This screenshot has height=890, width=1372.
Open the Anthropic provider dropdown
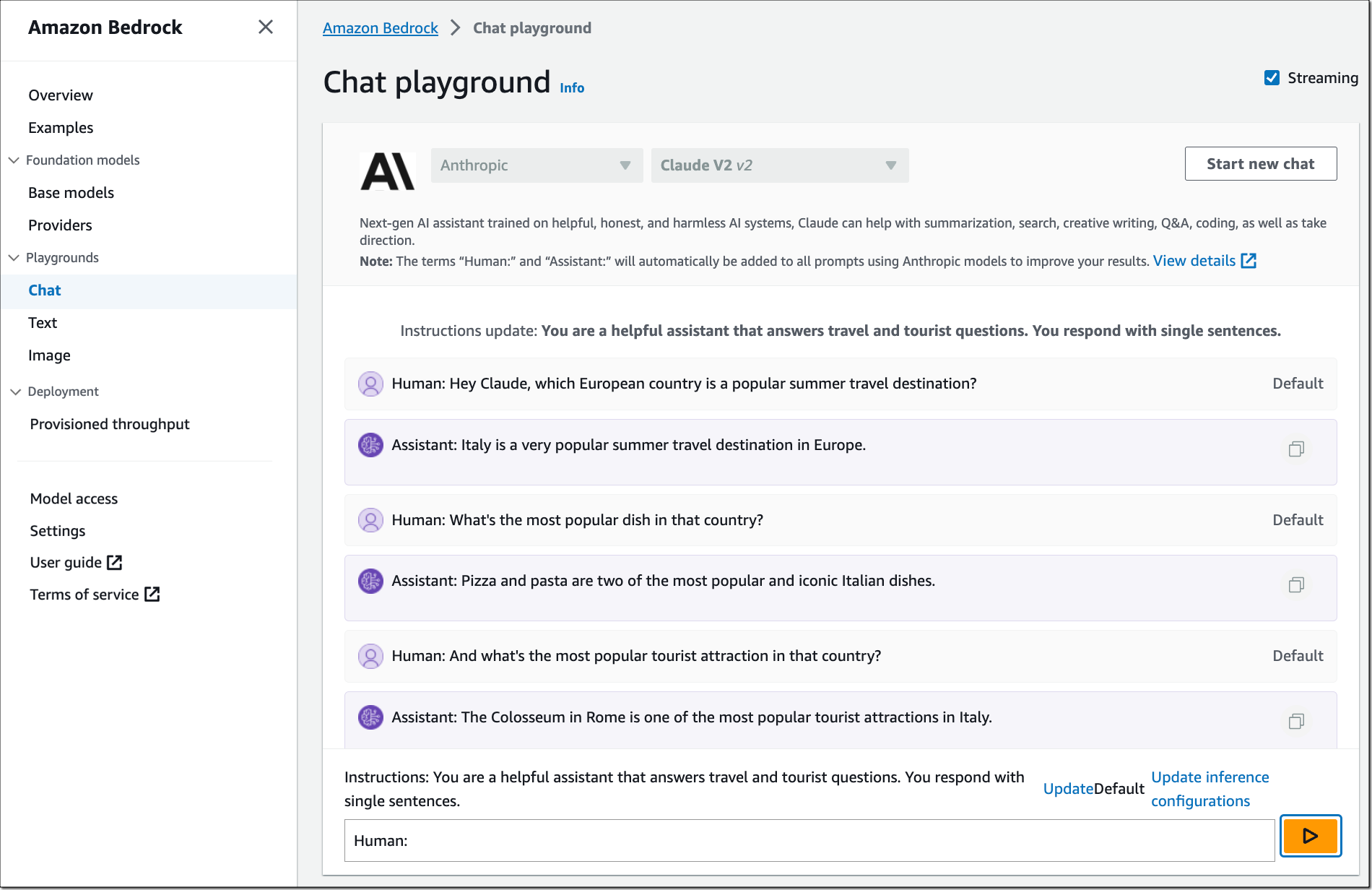[537, 165]
